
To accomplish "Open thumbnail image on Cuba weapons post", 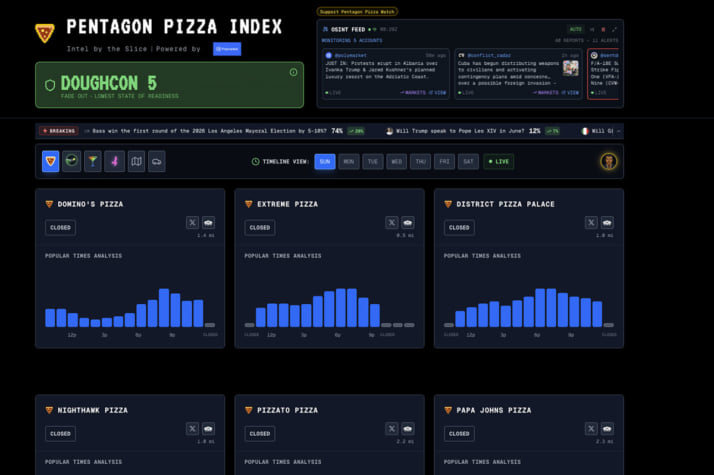I will (x=571, y=68).
